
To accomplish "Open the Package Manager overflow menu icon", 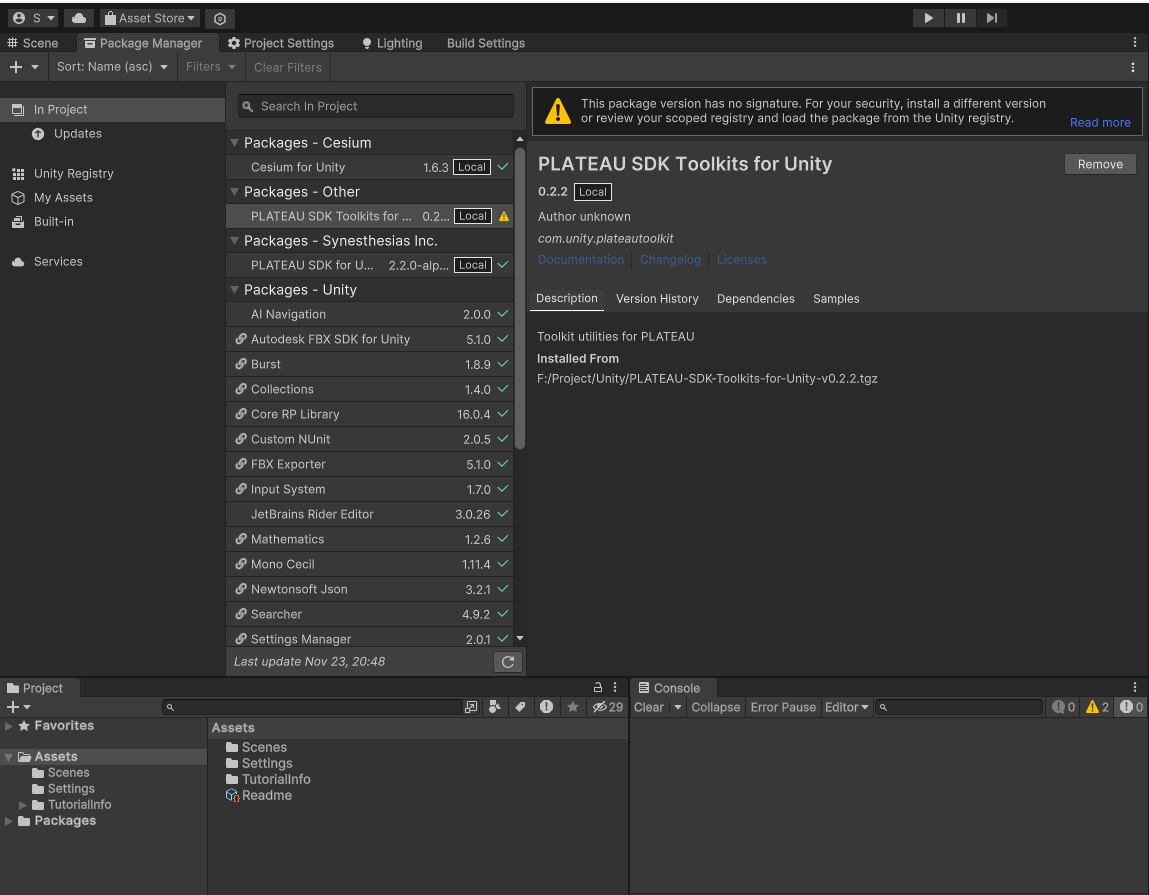I will (1134, 67).
